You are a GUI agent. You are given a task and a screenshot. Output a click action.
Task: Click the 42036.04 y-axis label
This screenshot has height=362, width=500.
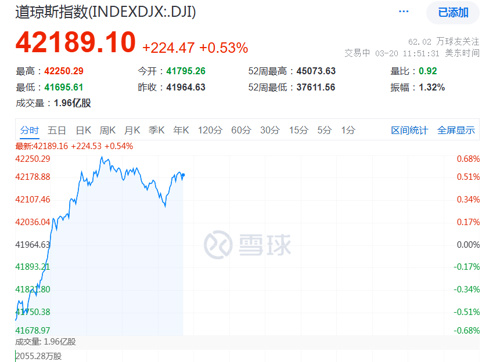[33, 222]
